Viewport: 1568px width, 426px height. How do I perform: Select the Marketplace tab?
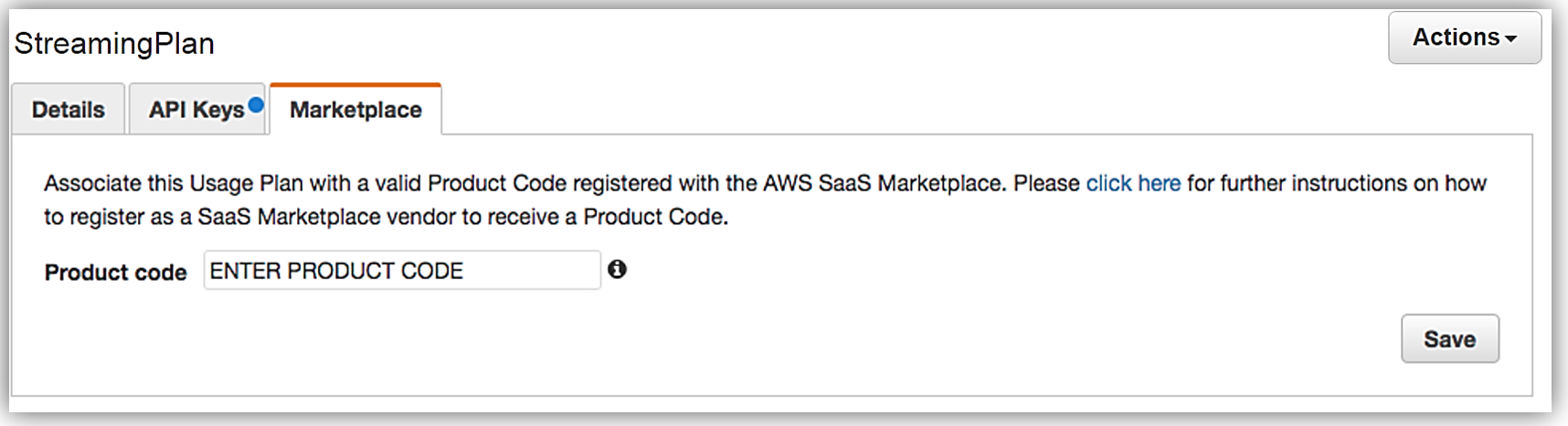click(x=355, y=110)
